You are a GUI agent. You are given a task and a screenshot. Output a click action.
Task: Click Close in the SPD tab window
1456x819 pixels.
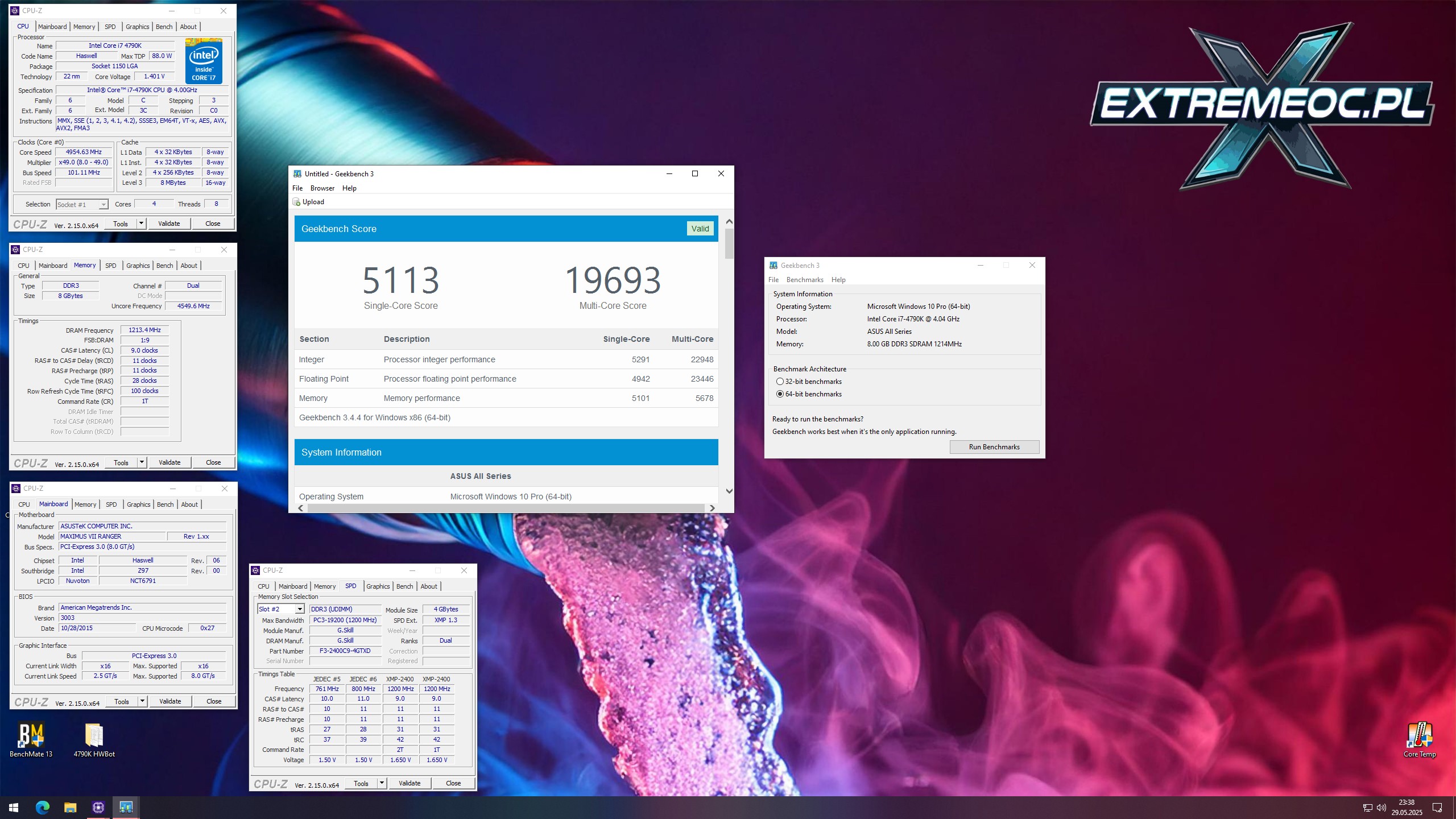click(x=453, y=783)
